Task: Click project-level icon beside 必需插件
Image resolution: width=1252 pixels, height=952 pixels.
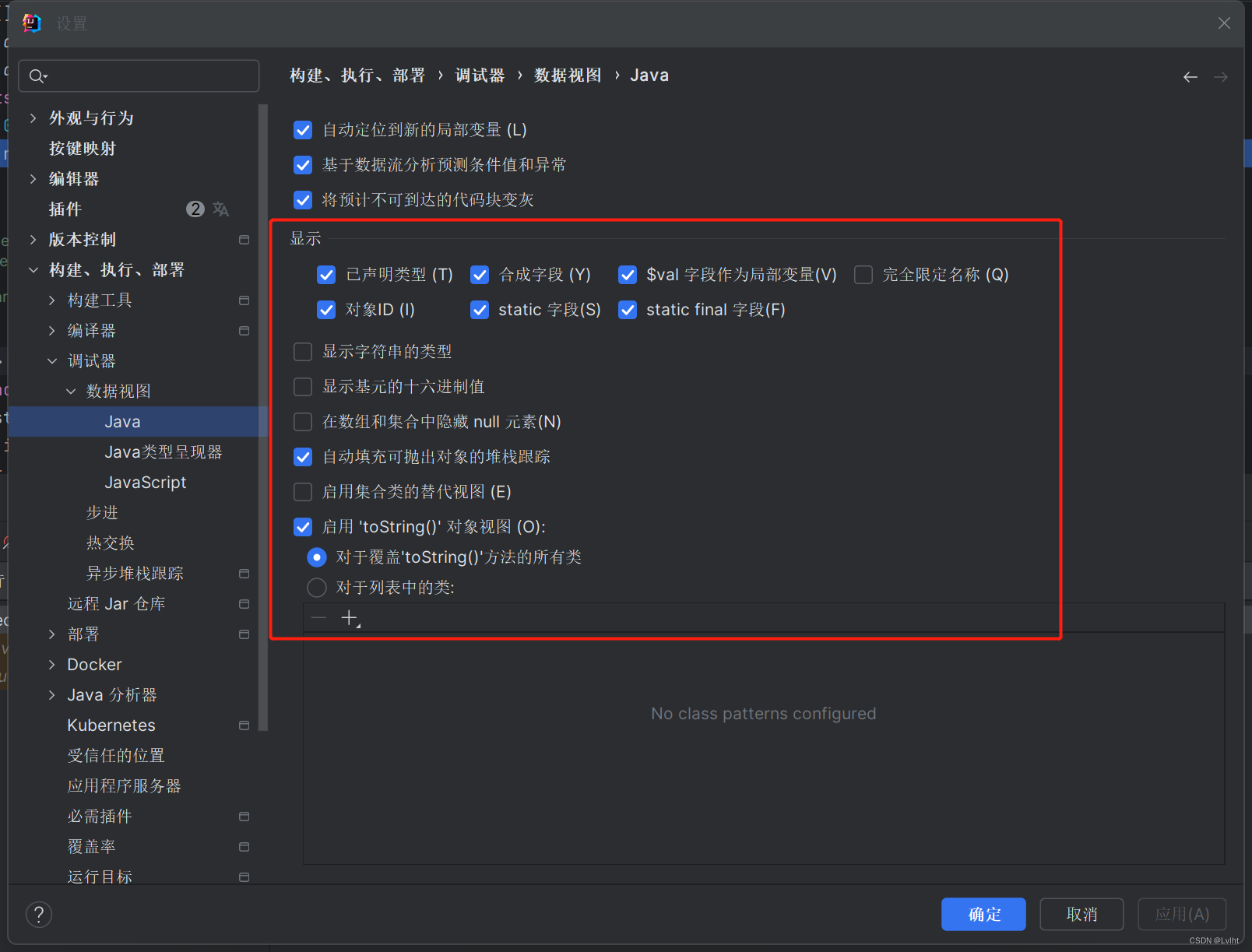Action: (x=244, y=817)
